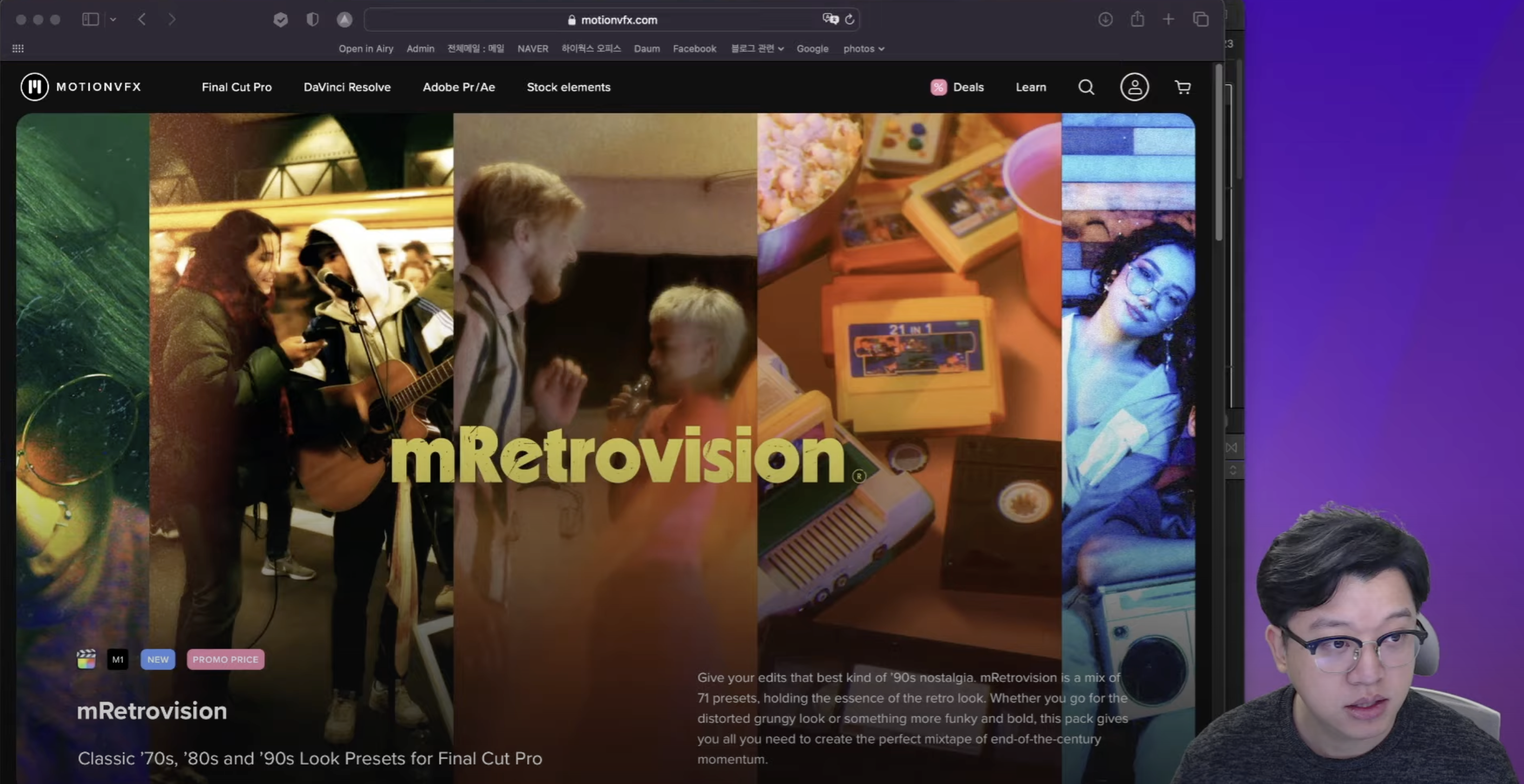Click the checkmark shield extension icon
Screen dimensions: 1524x784
pos(280,19)
